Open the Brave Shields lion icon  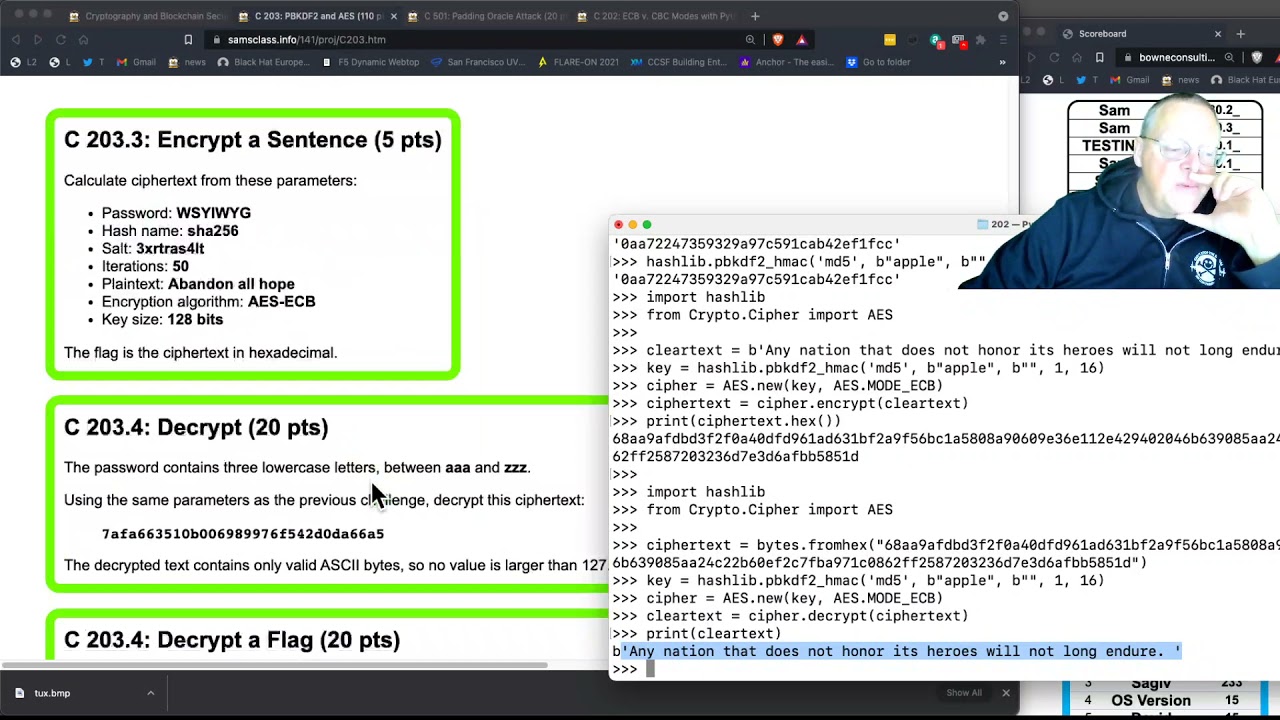pyautogui.click(x=778, y=40)
